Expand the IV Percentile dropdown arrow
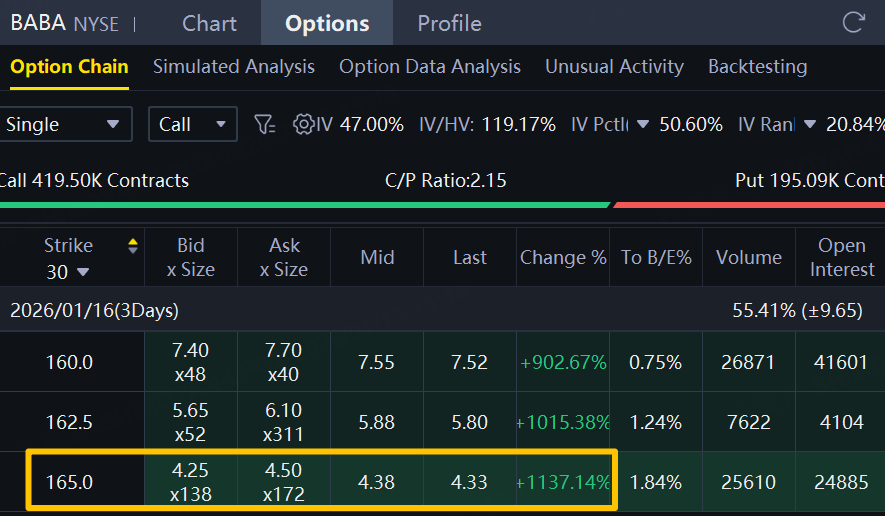 pos(643,124)
